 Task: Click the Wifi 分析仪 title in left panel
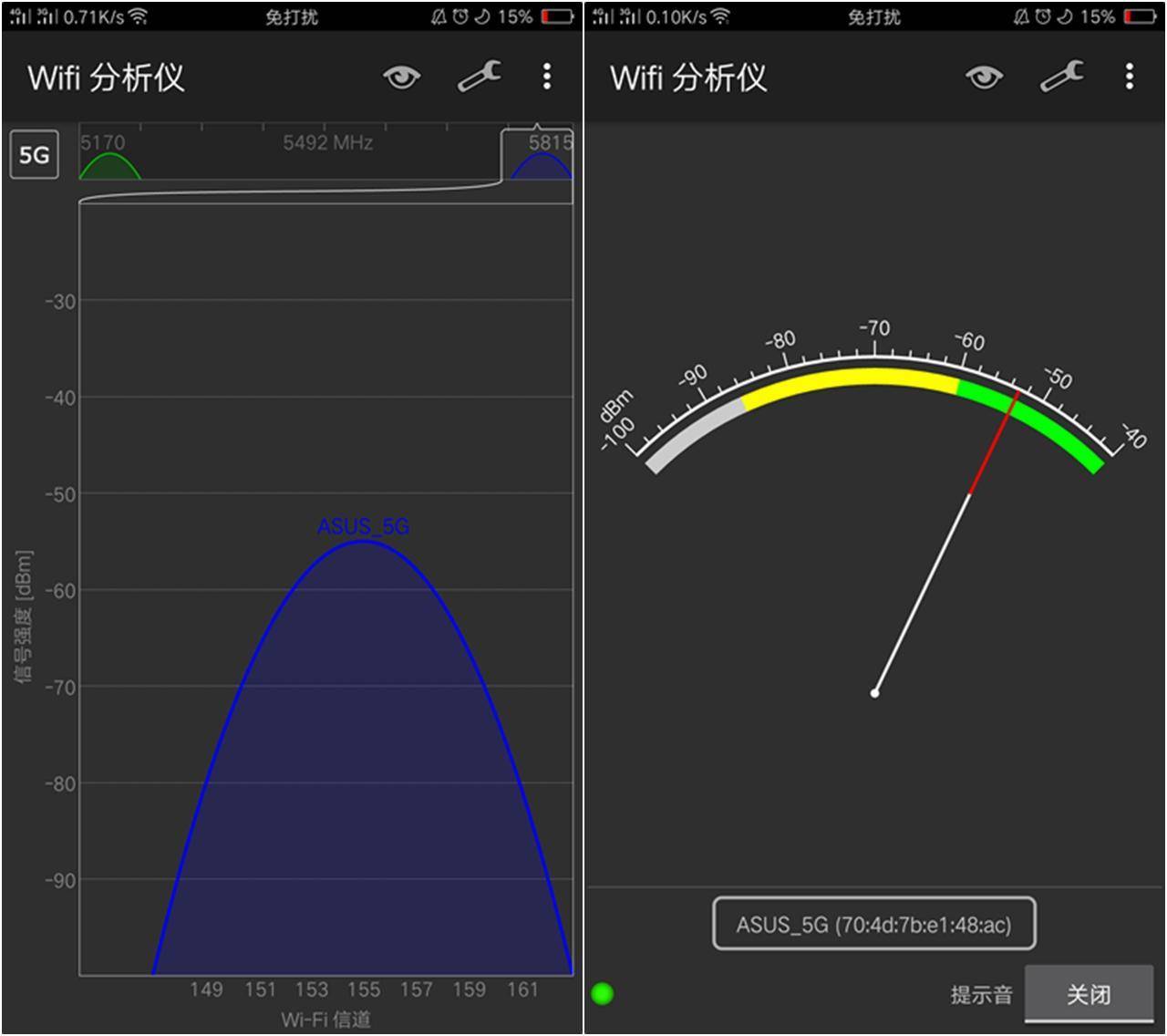(x=107, y=78)
